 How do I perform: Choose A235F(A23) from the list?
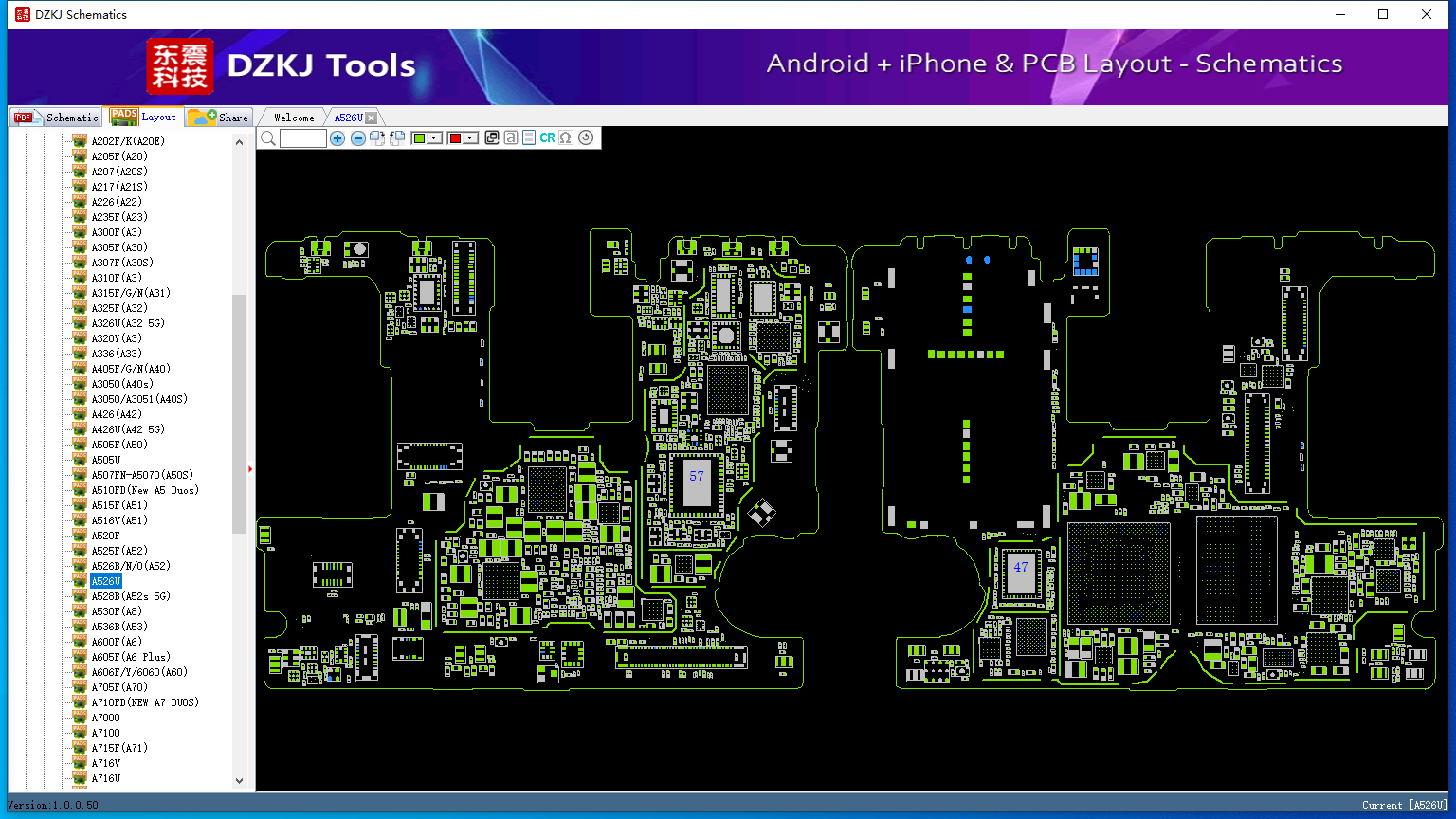click(119, 217)
